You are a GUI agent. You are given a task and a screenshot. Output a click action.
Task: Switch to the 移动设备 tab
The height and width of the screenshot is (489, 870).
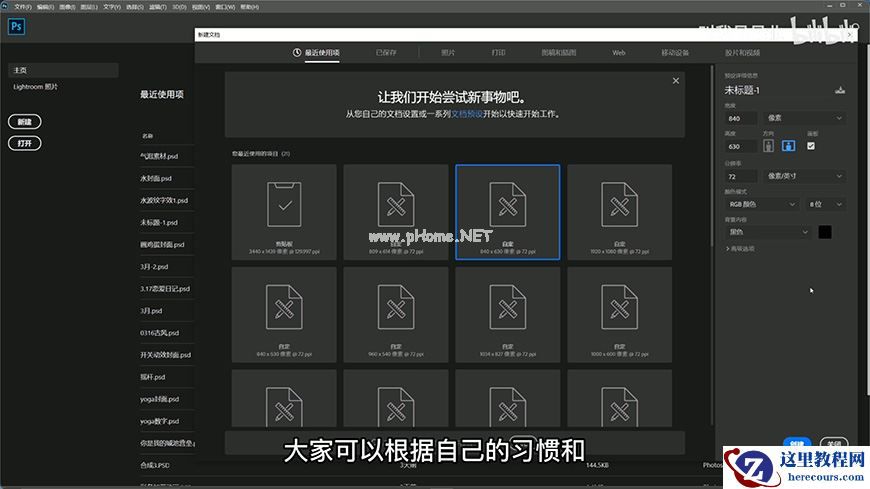point(675,53)
